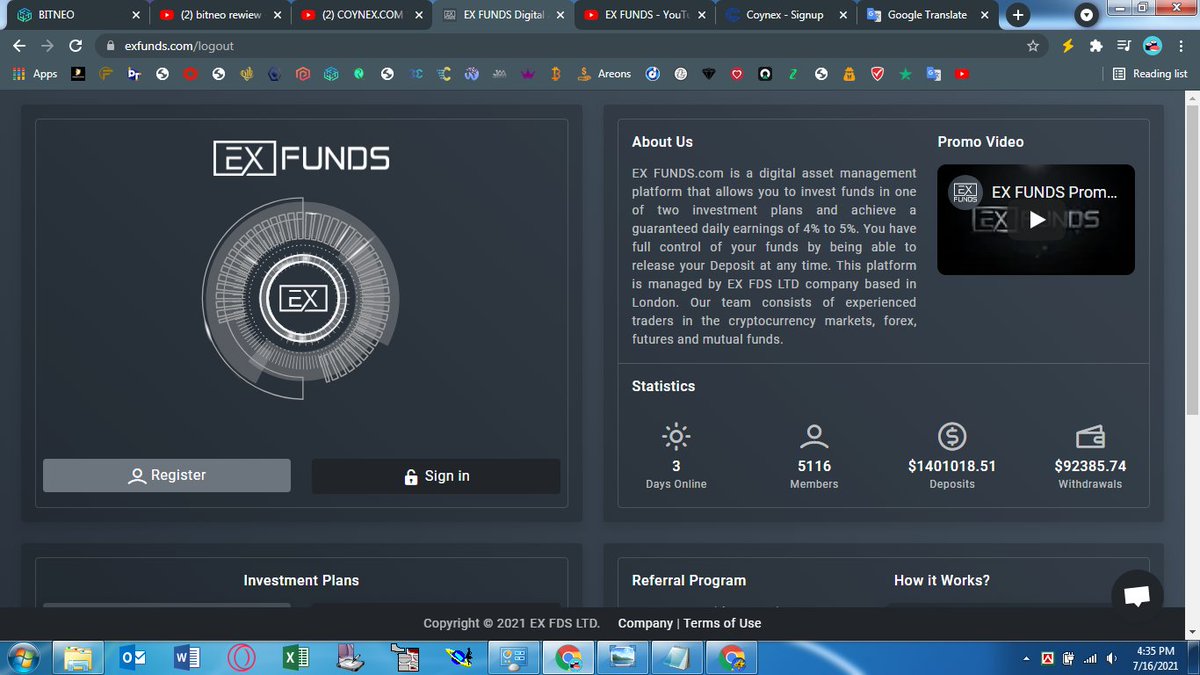1200x675 pixels.
Task: Click the EX FUNDS Prom... video title
Action: 1054,191
